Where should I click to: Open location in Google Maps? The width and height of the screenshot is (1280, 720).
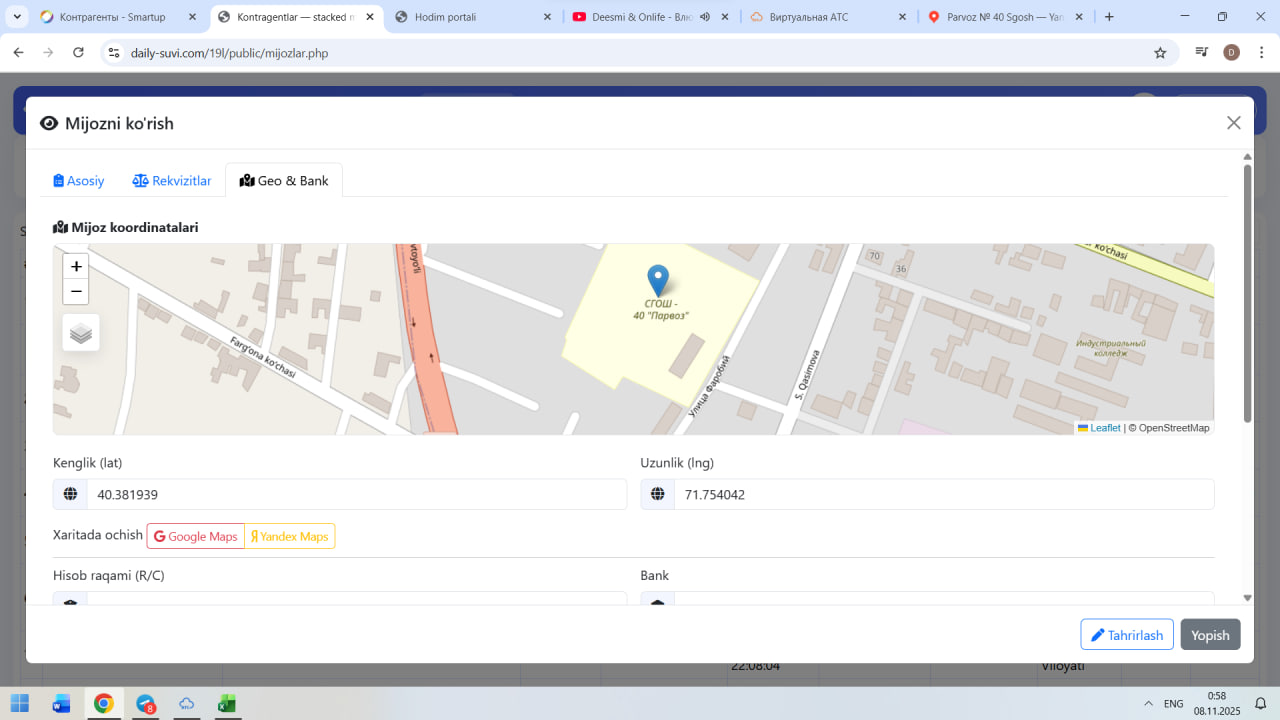point(196,537)
